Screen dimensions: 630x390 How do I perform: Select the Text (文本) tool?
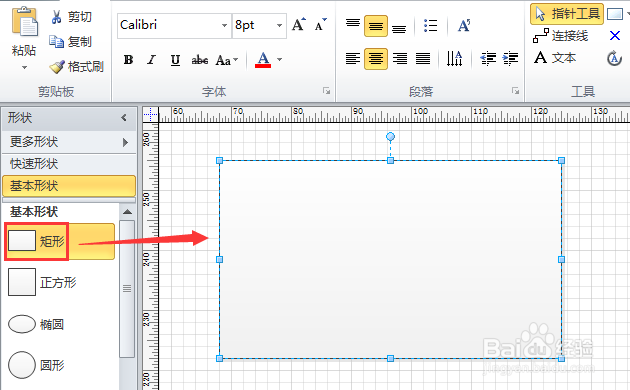pyautogui.click(x=555, y=58)
